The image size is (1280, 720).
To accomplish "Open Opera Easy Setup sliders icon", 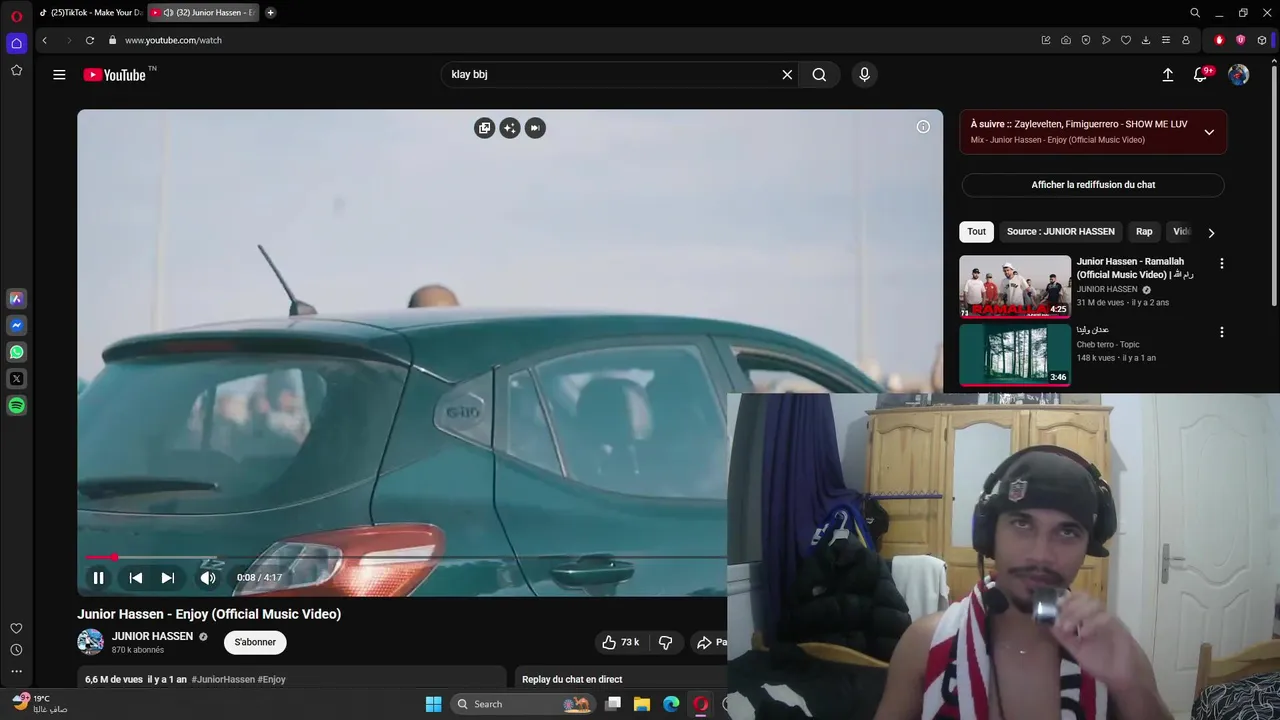I will (x=1166, y=40).
